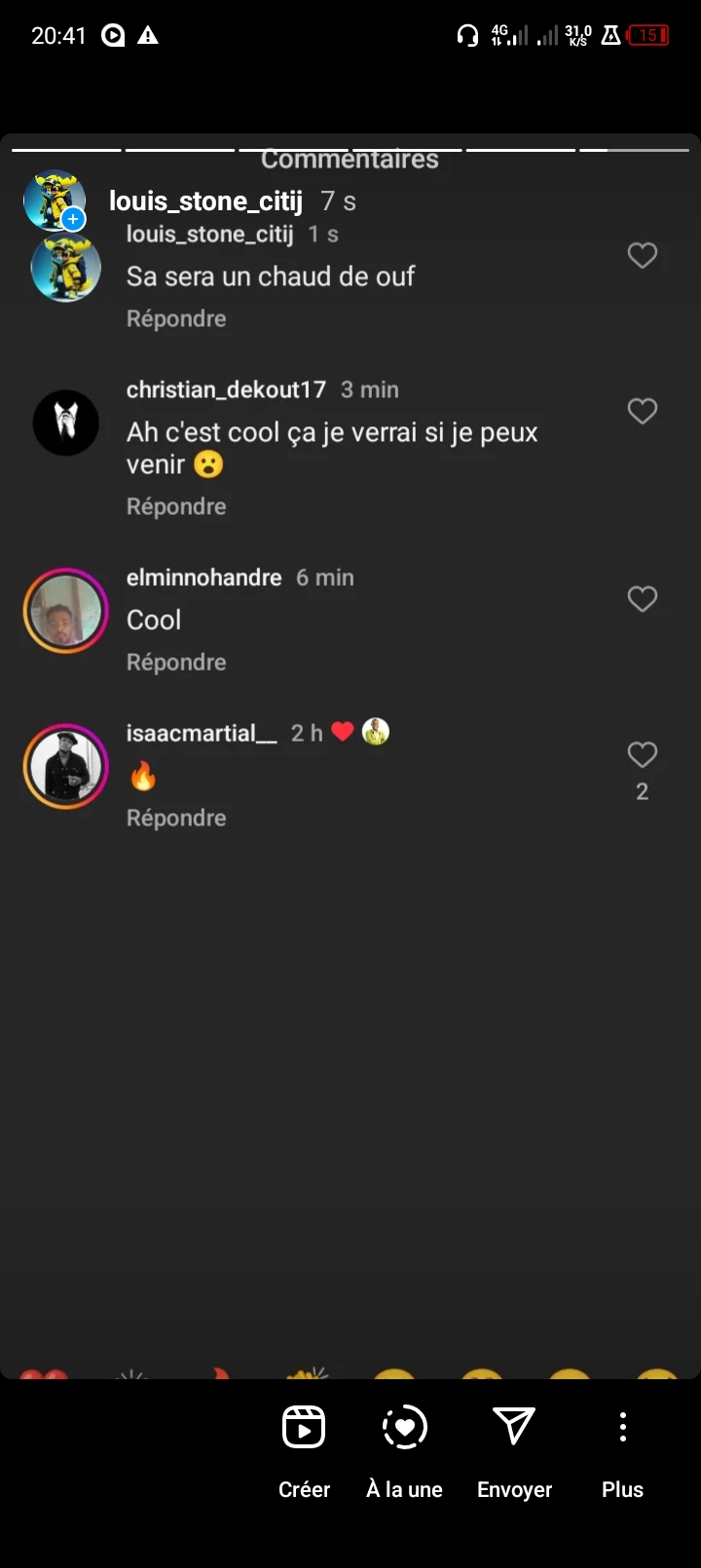Tap Répondre under elminnohandre's comment
The image size is (701, 1568).
click(176, 663)
